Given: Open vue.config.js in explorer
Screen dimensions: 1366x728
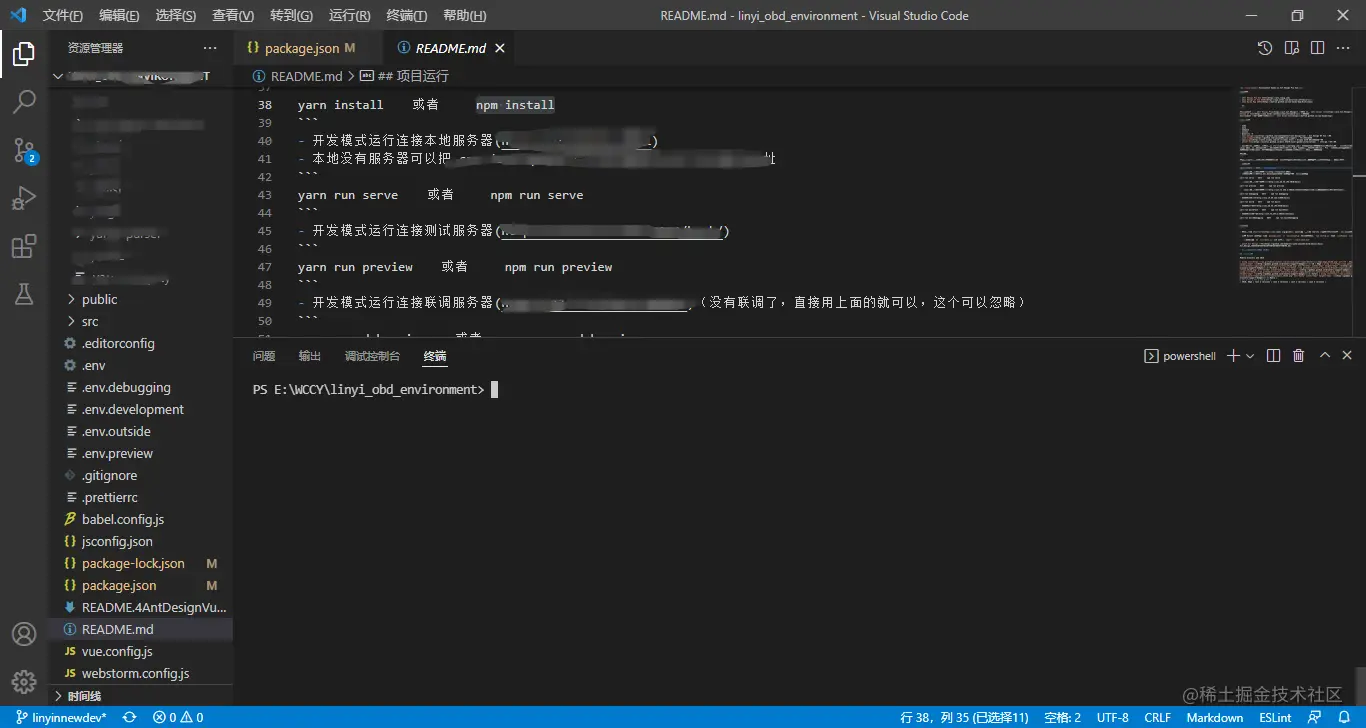Looking at the screenshot, I should (x=140, y=651).
